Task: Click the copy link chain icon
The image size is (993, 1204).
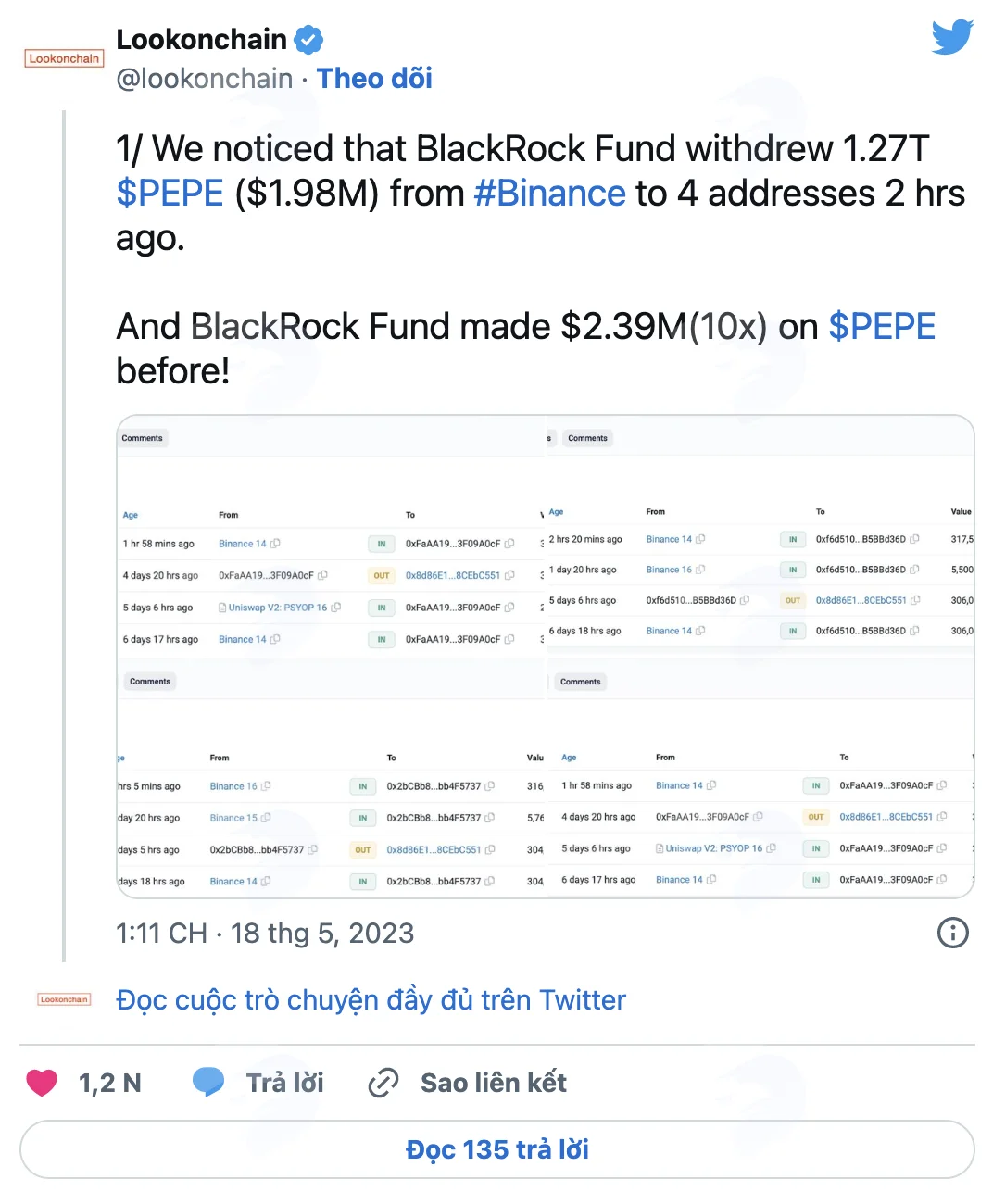Action: pyautogui.click(x=383, y=1083)
